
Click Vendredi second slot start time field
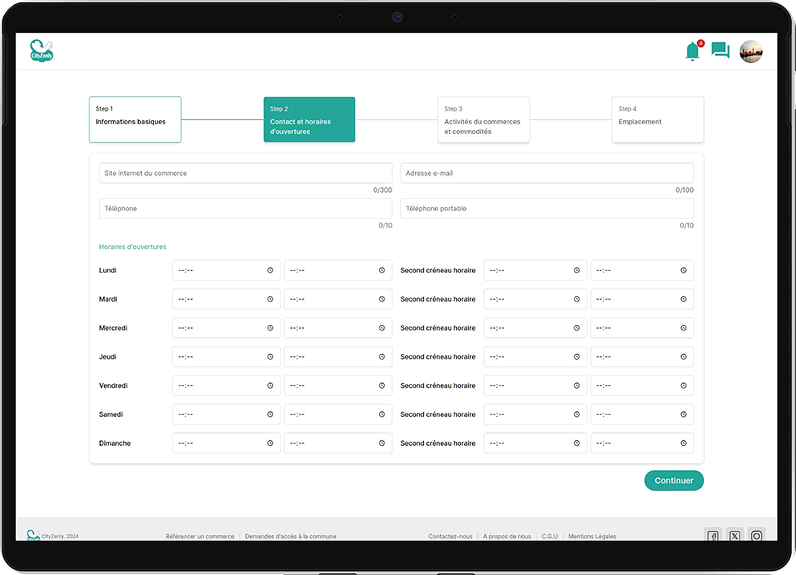point(535,386)
